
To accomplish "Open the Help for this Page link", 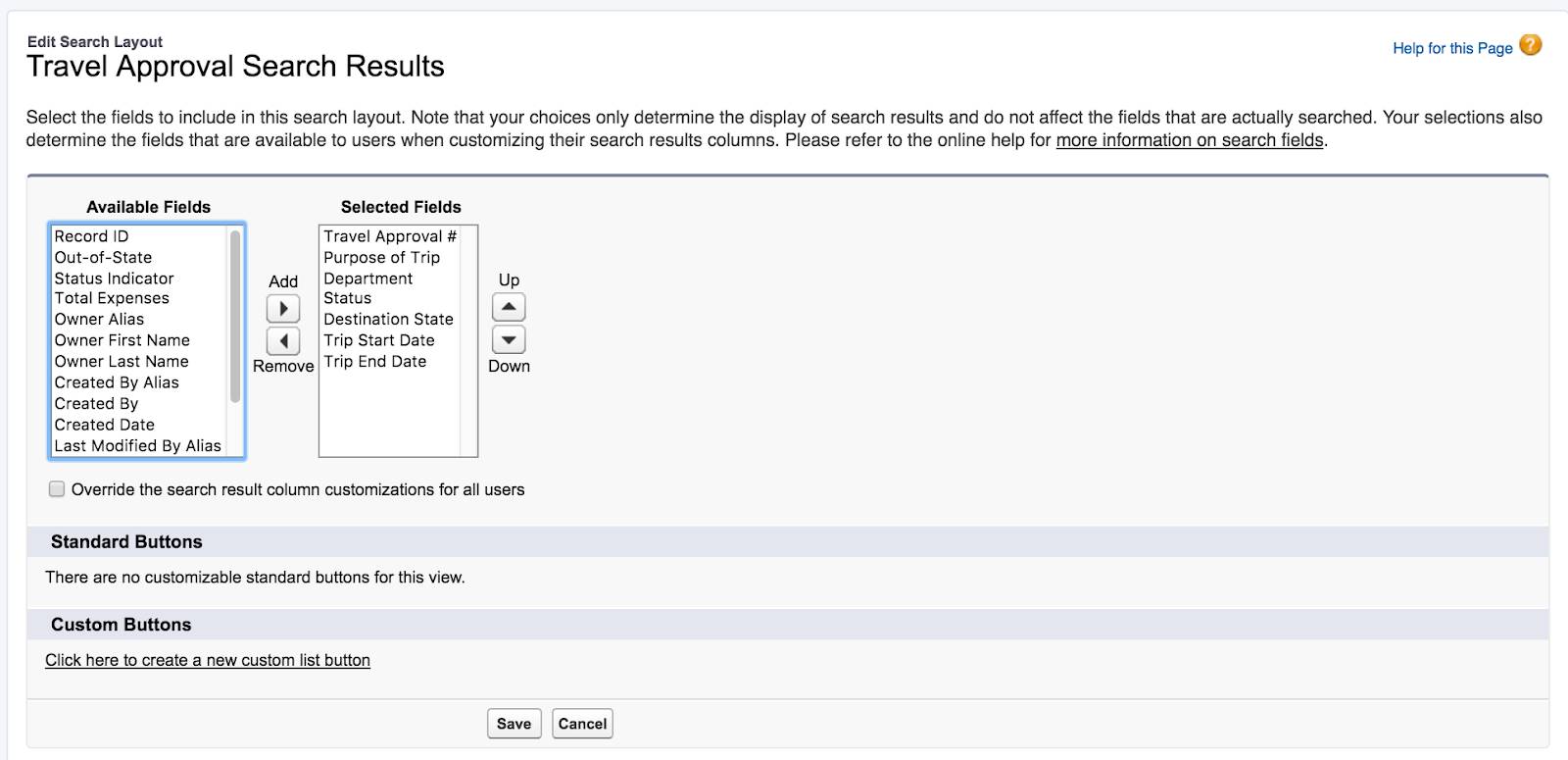I will pos(1452,48).
